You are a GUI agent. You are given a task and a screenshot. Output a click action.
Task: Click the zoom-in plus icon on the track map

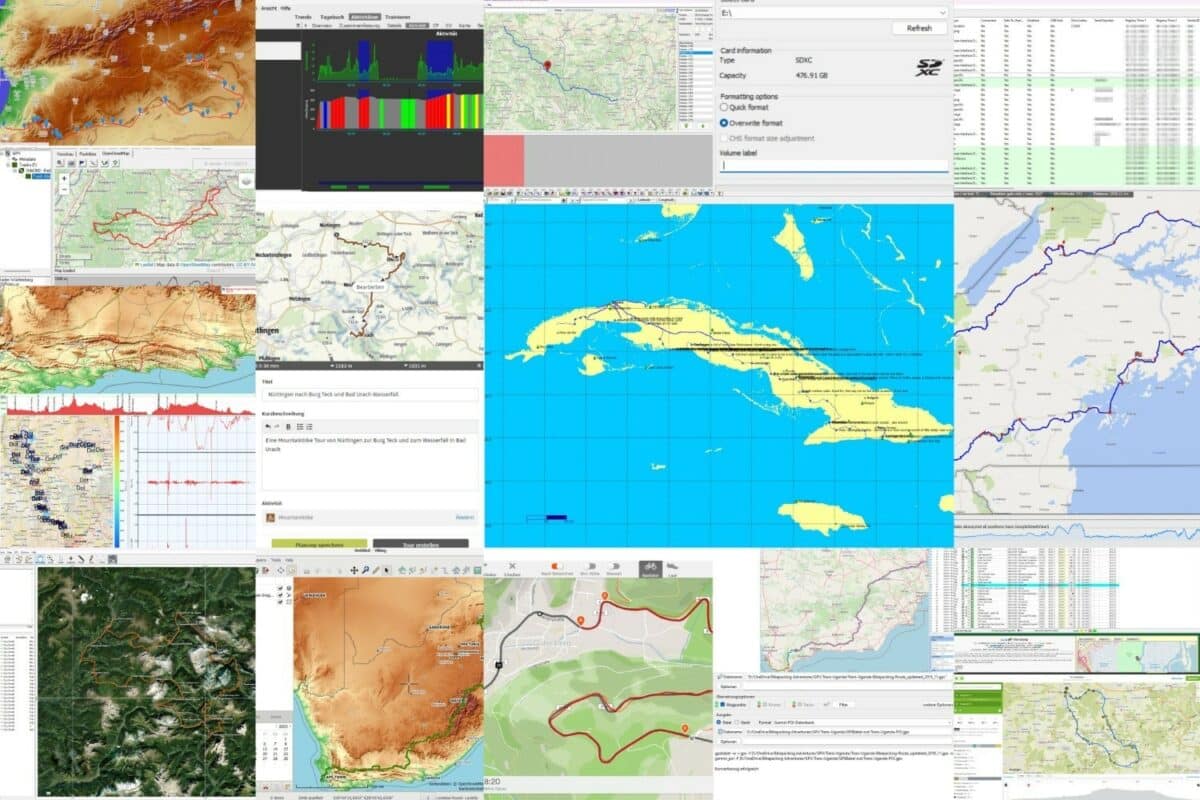tap(64, 179)
